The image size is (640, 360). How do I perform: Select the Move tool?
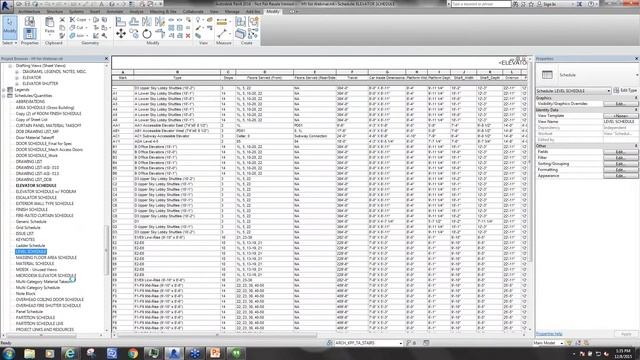[121, 34]
